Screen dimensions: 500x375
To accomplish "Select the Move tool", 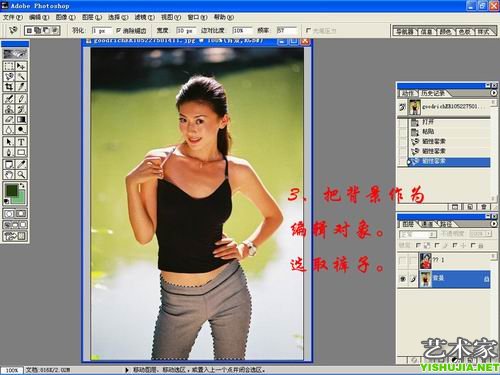I will point(21,66).
